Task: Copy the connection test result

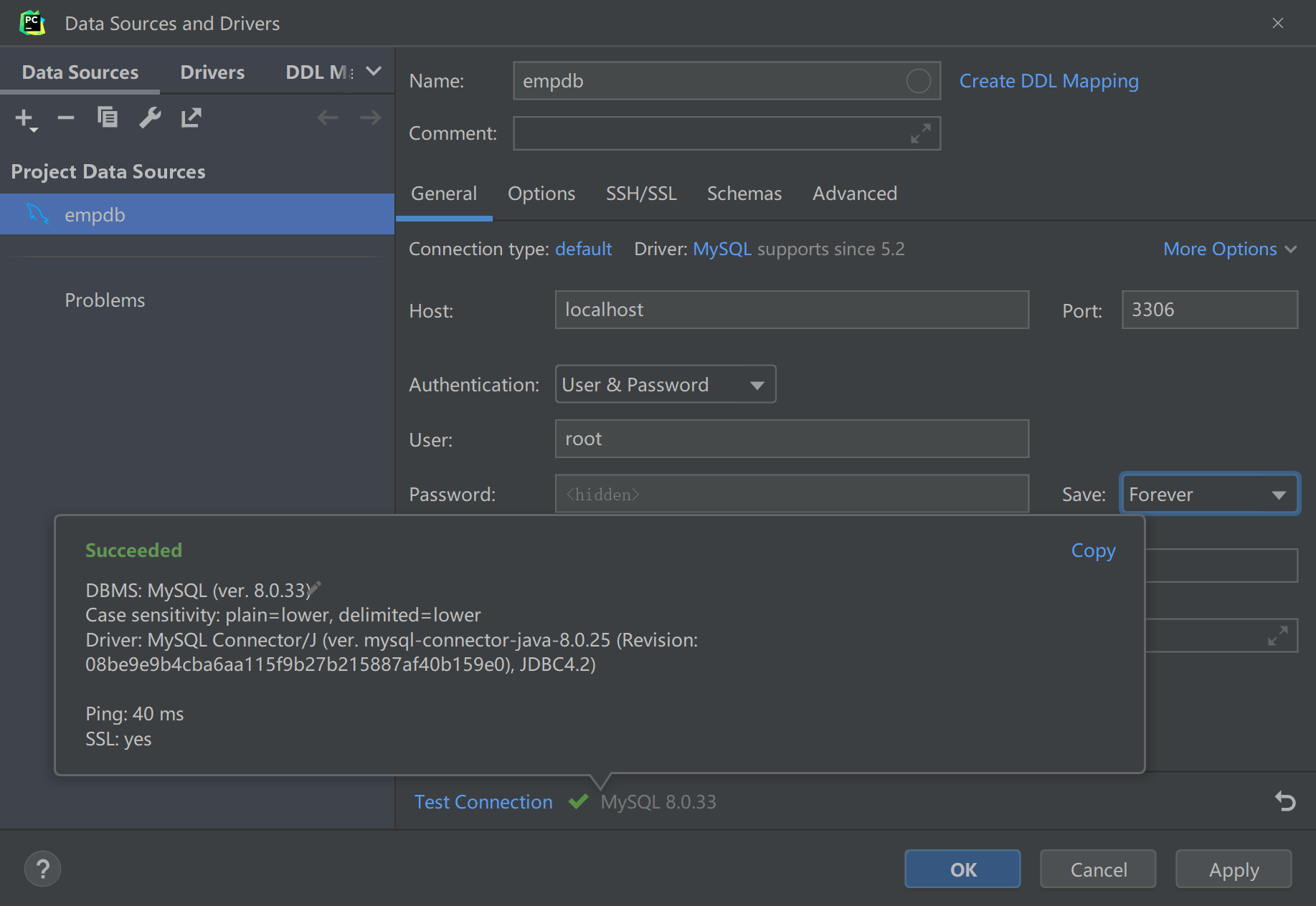Action: [1094, 550]
